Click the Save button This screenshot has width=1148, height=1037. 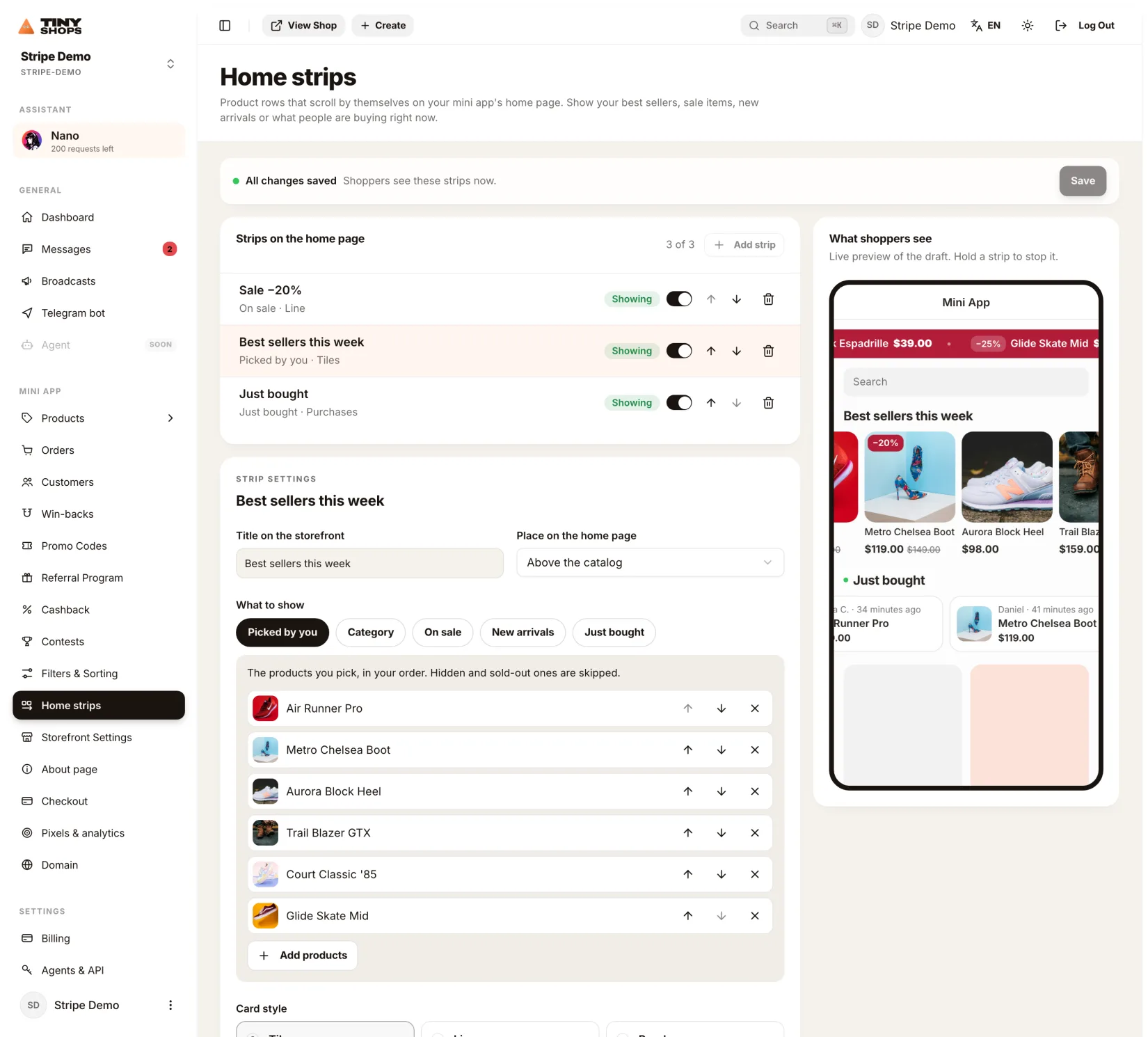tap(1083, 181)
